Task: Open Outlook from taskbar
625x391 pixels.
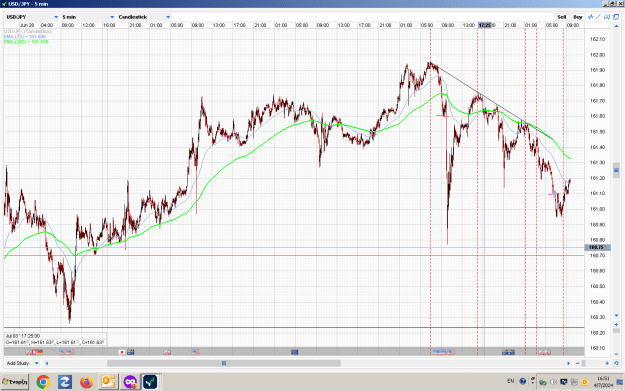Action: click(x=108, y=382)
